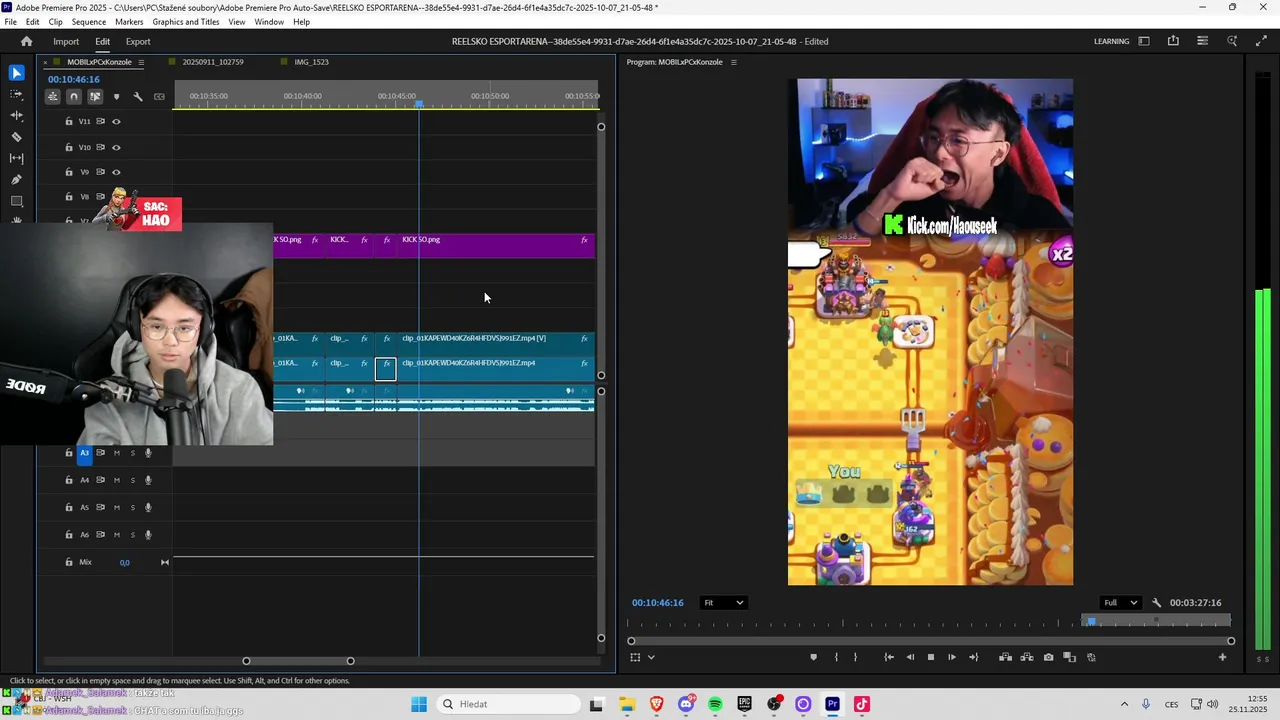Click the Windows taskbar search field
Screen dimensions: 1280x720
(x=509, y=704)
